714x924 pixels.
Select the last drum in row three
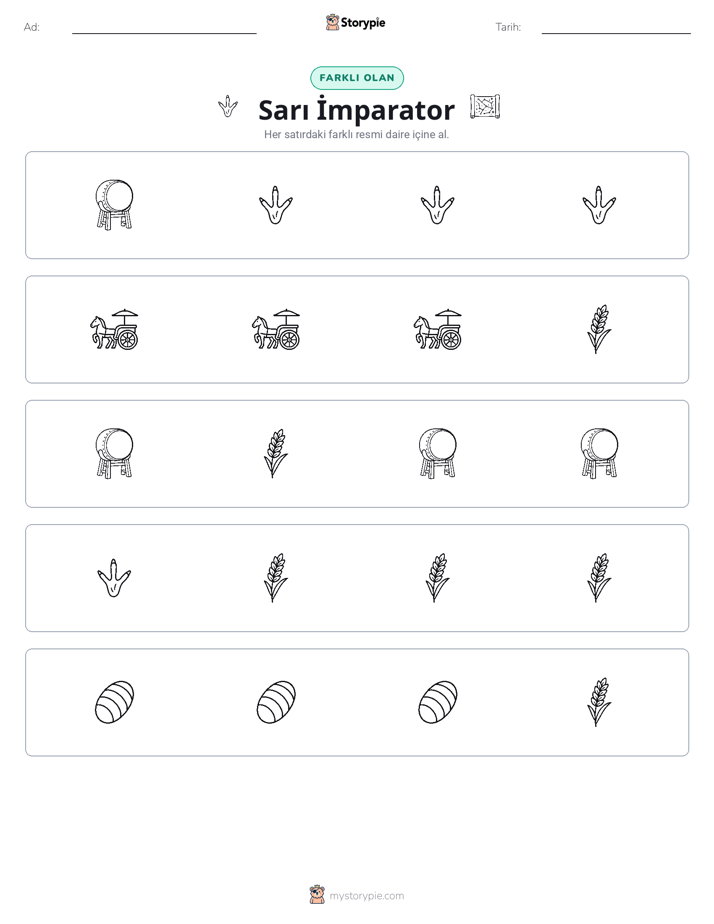[599, 453]
